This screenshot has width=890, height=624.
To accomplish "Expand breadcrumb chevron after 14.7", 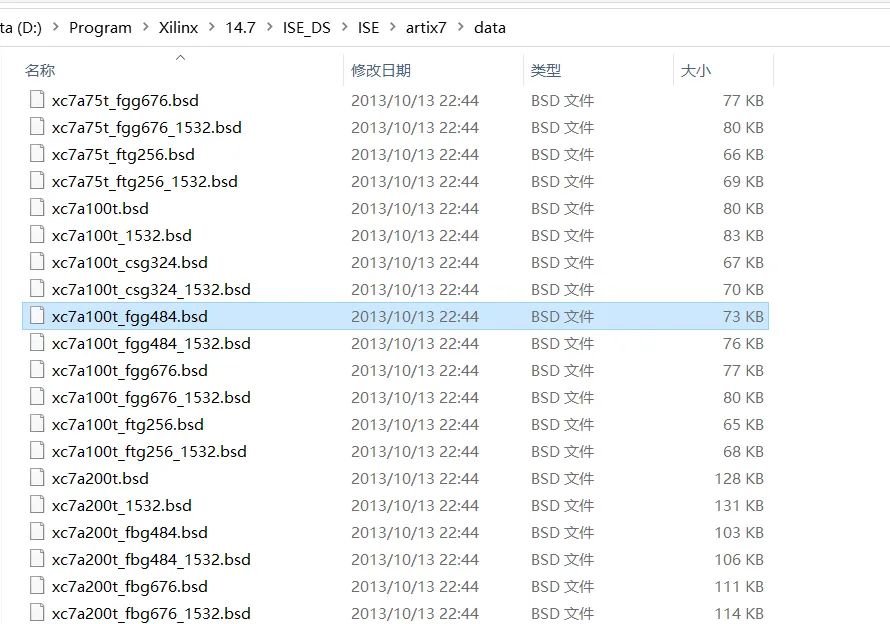I will (x=269, y=27).
